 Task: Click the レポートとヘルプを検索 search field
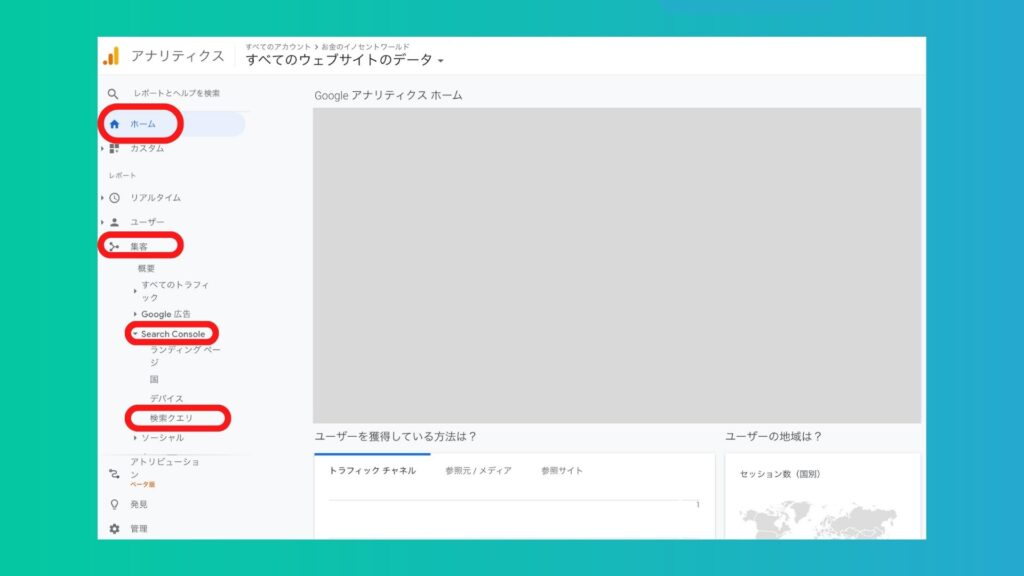[177, 93]
